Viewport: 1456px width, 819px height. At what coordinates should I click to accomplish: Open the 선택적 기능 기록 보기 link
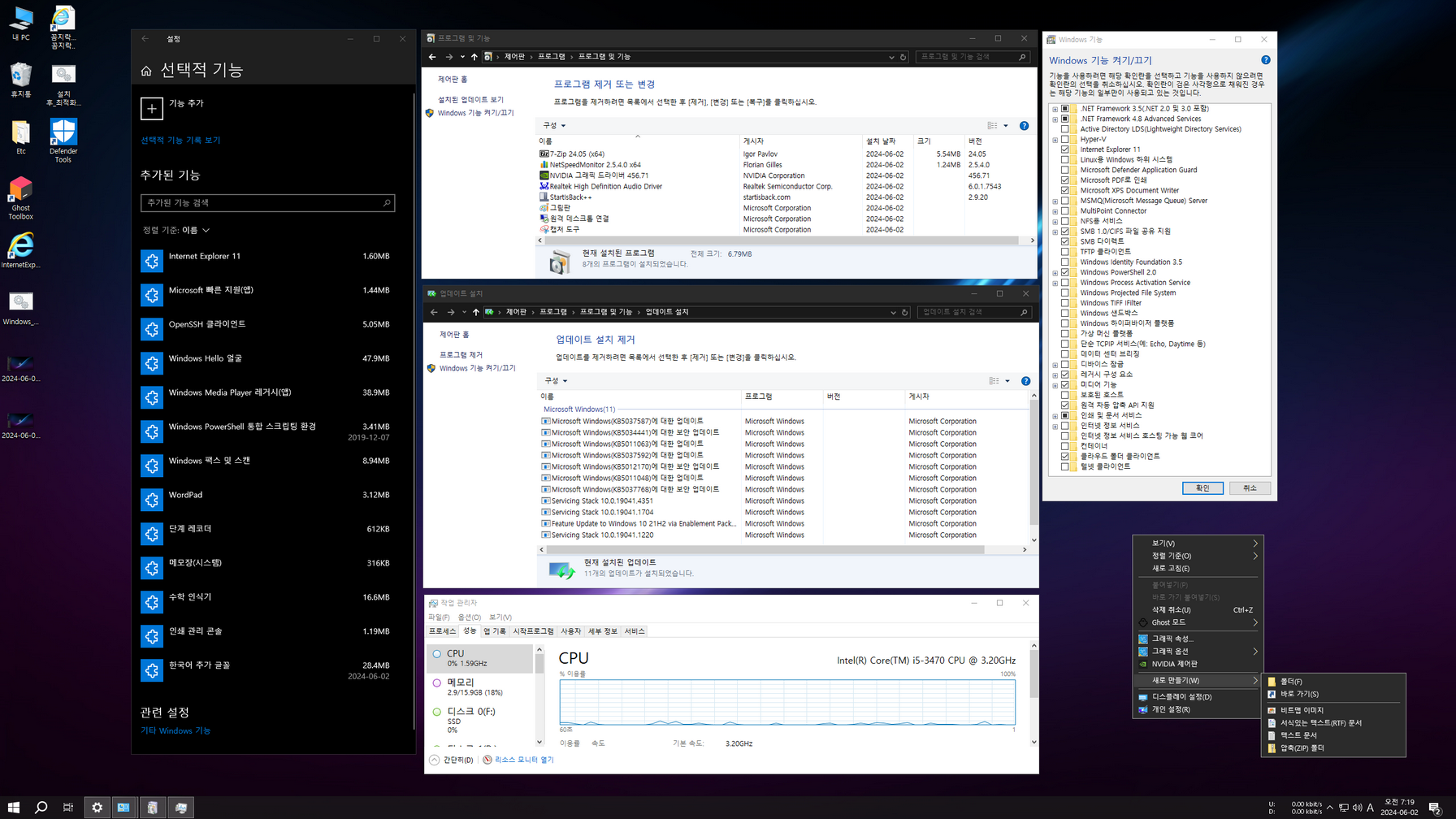[180, 140]
